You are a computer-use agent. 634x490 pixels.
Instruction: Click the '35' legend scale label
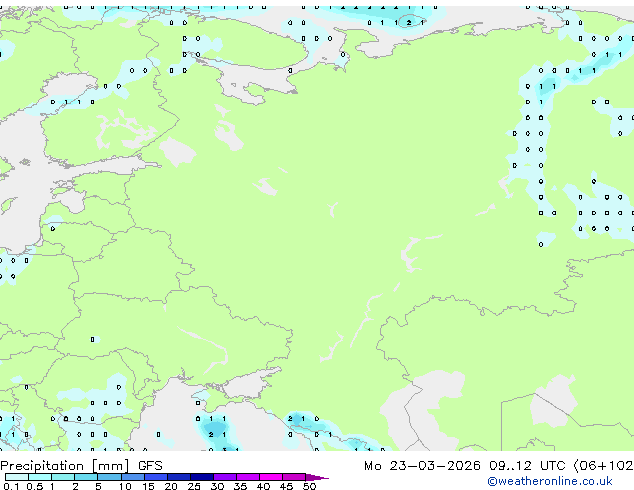click(x=240, y=486)
